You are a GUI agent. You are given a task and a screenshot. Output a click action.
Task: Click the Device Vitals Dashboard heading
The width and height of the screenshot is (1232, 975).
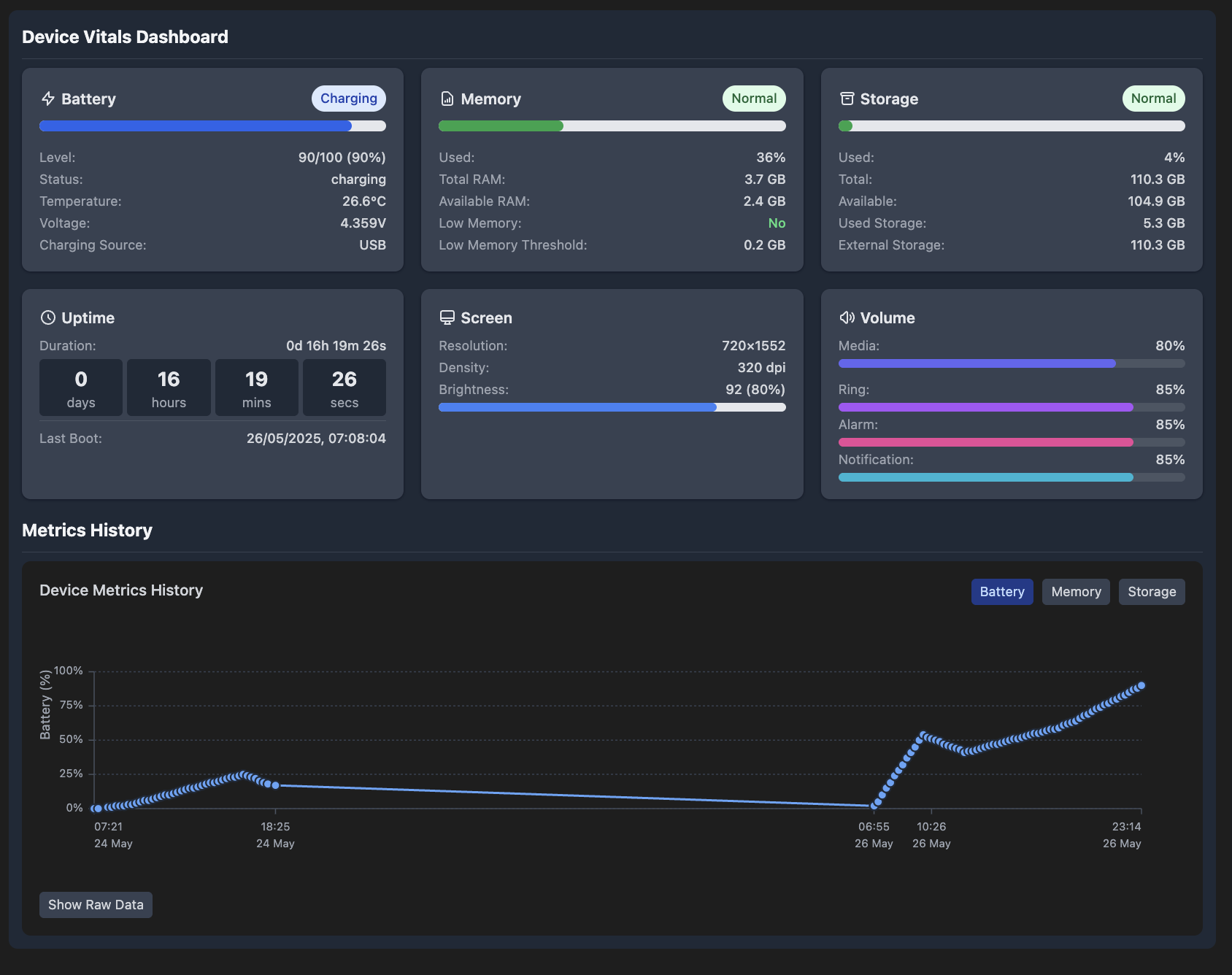click(x=125, y=36)
